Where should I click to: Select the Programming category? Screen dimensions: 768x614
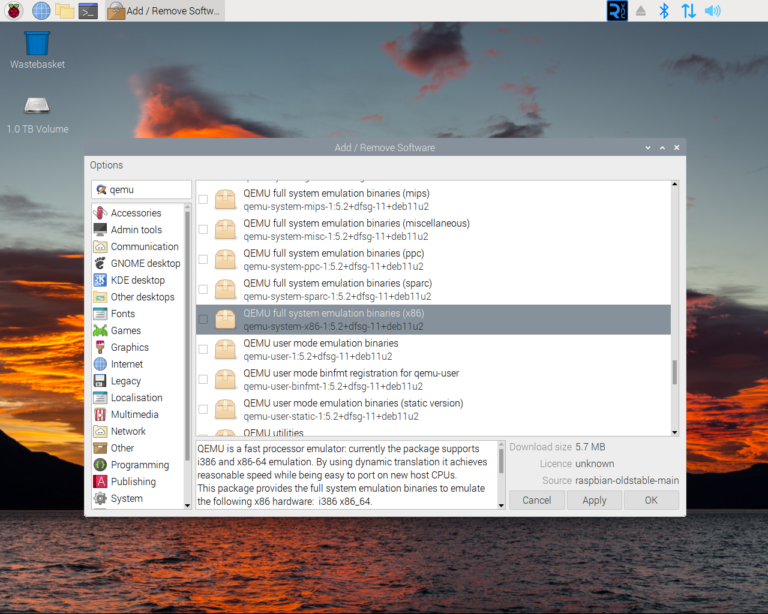(100, 465)
